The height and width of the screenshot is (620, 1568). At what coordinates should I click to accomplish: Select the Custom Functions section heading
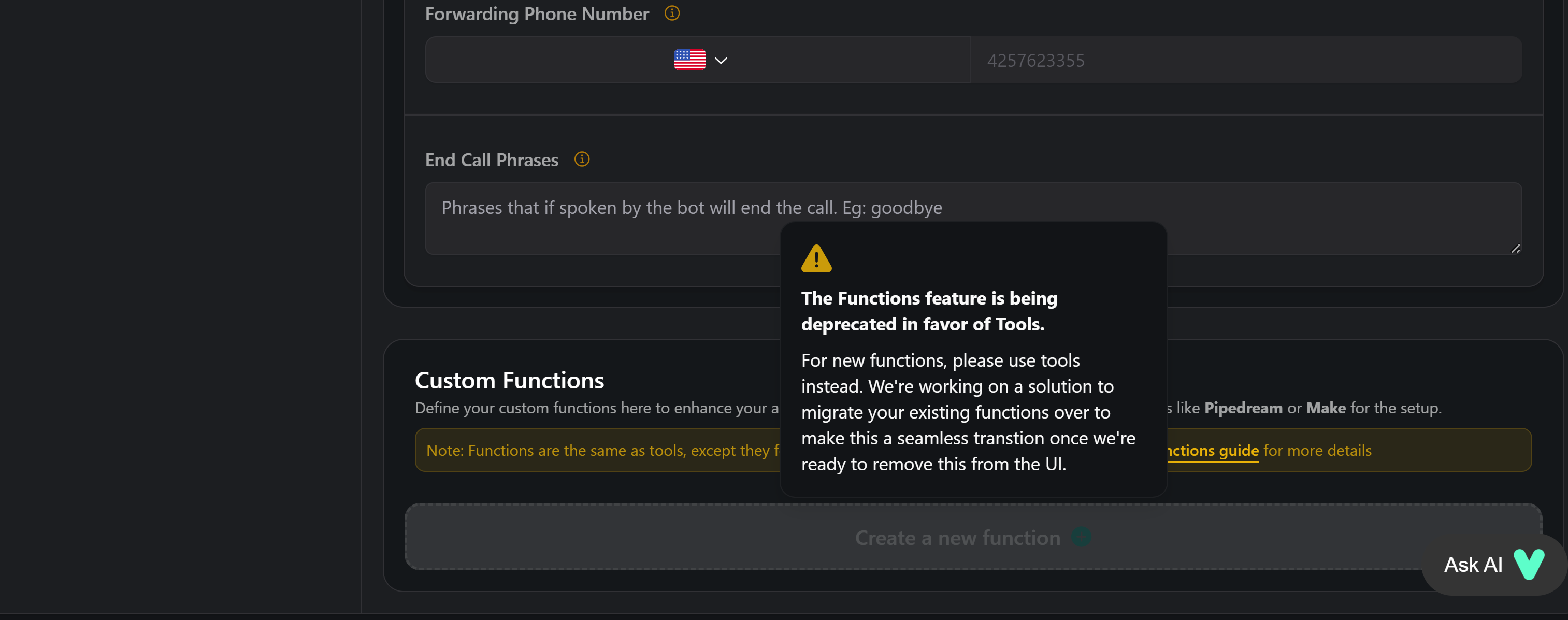[x=509, y=380]
